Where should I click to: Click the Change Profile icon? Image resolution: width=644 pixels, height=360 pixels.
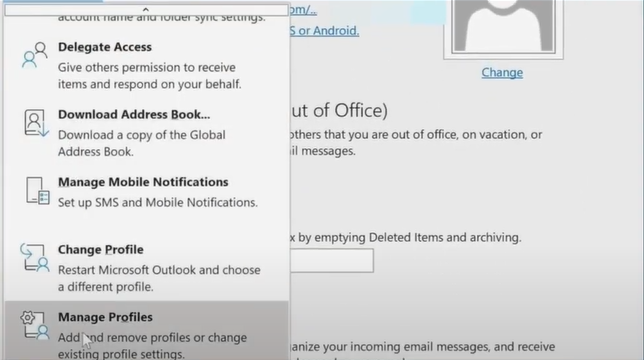pyautogui.click(x=35, y=258)
